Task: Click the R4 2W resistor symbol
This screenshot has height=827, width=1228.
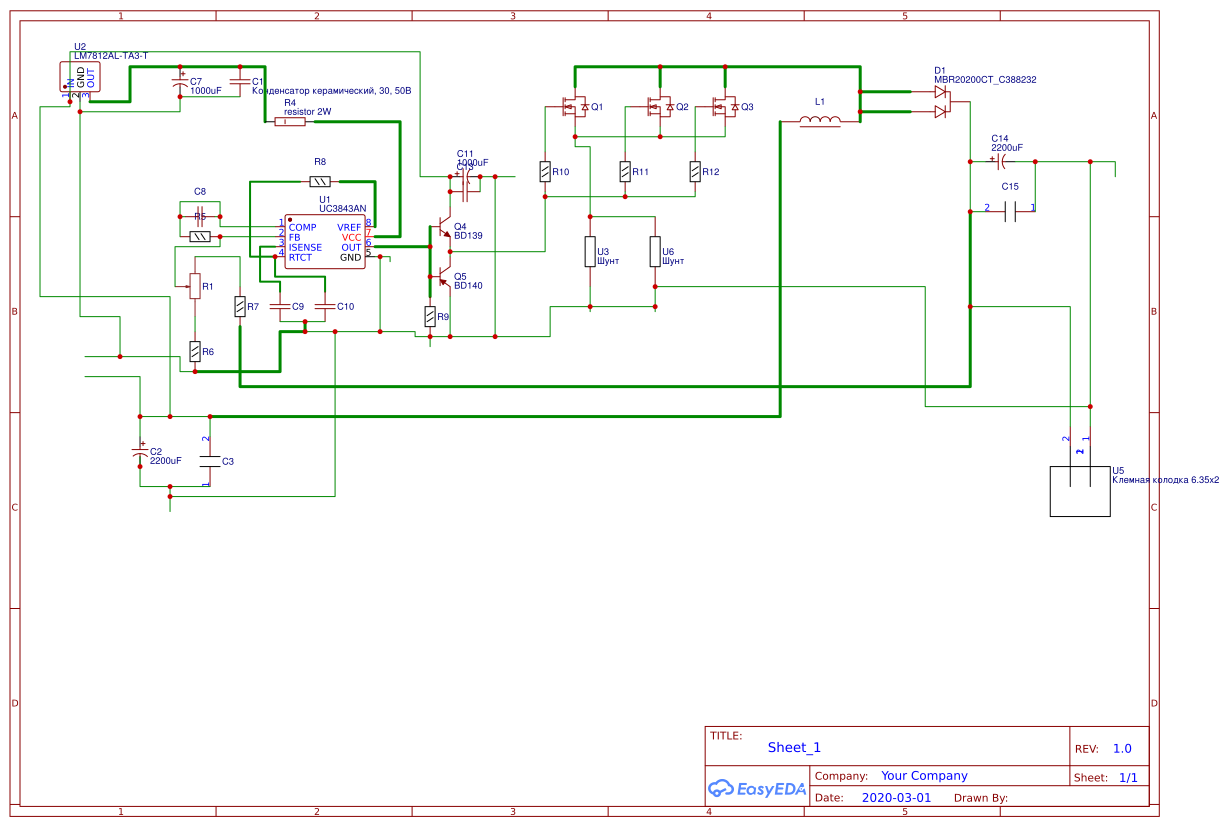Action: [x=290, y=122]
